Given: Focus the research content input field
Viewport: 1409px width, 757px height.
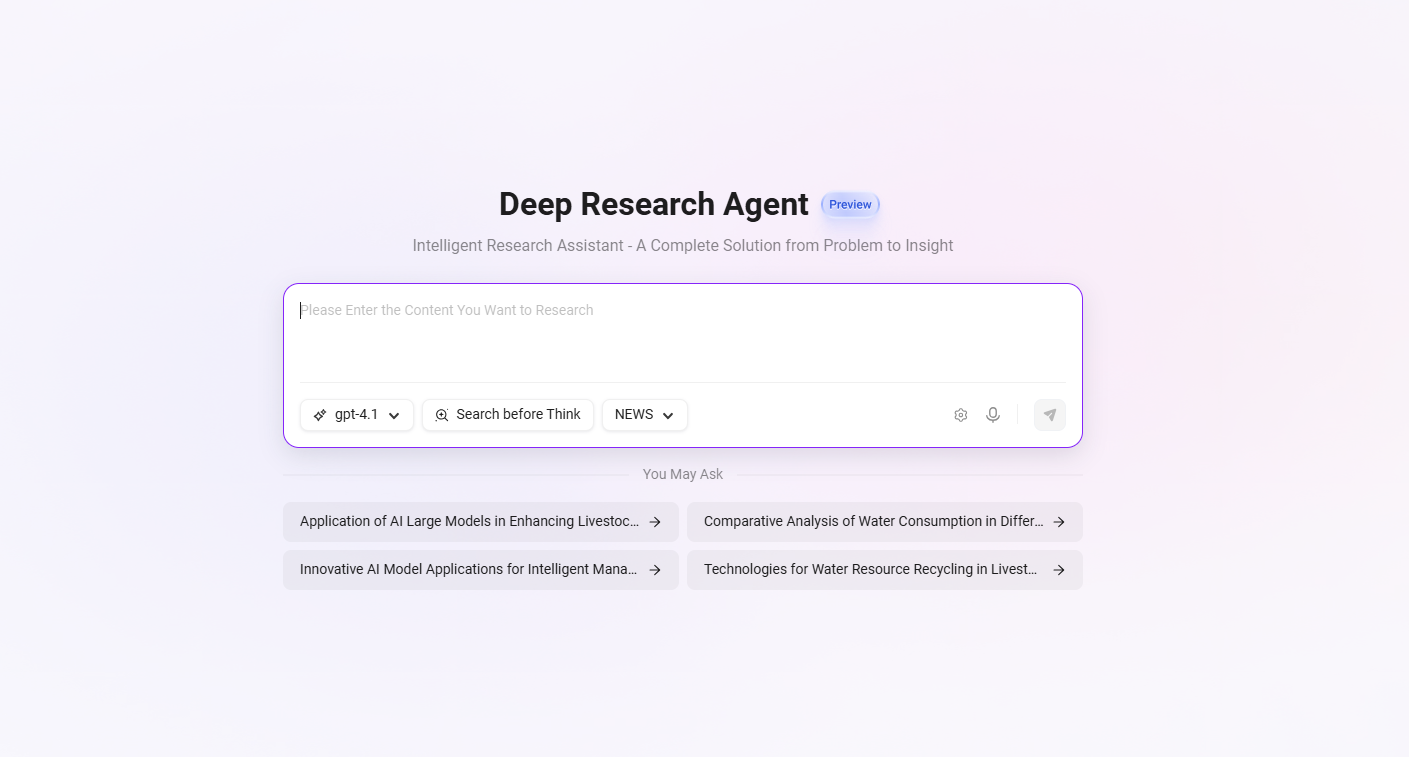Looking at the screenshot, I should pyautogui.click(x=682, y=335).
